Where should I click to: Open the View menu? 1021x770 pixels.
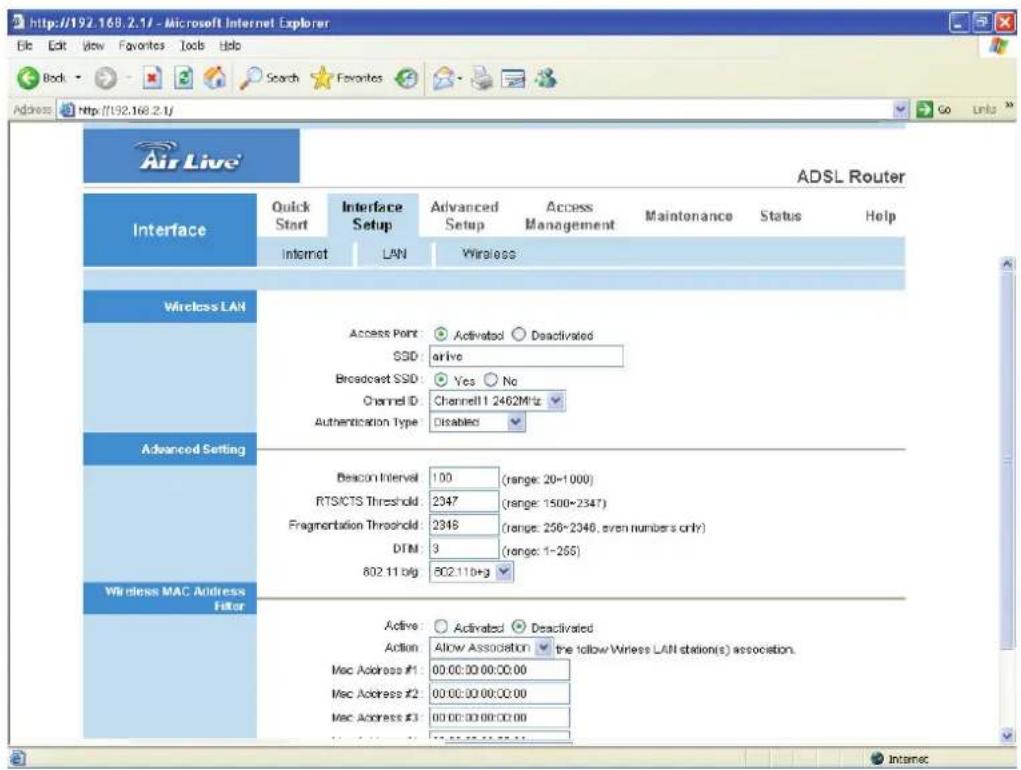click(x=93, y=46)
